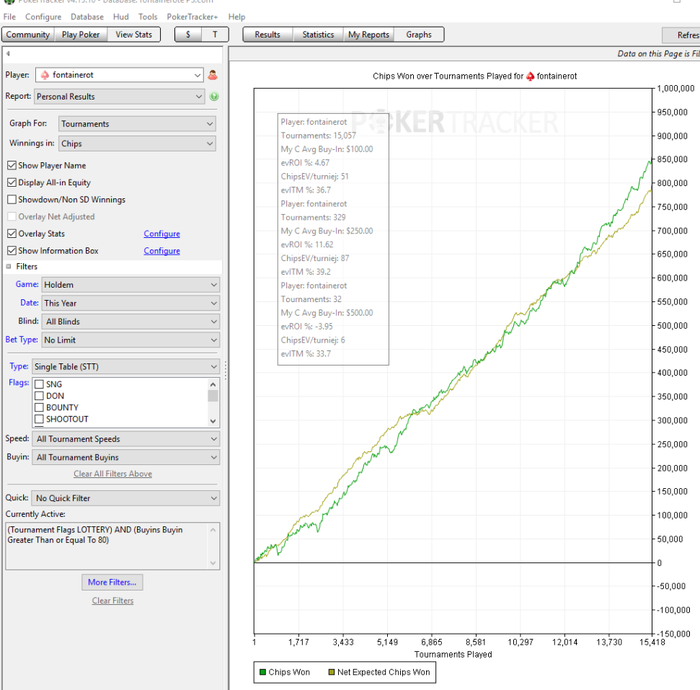700x690 pixels.
Task: Open the Hud menu
Action: (121, 17)
